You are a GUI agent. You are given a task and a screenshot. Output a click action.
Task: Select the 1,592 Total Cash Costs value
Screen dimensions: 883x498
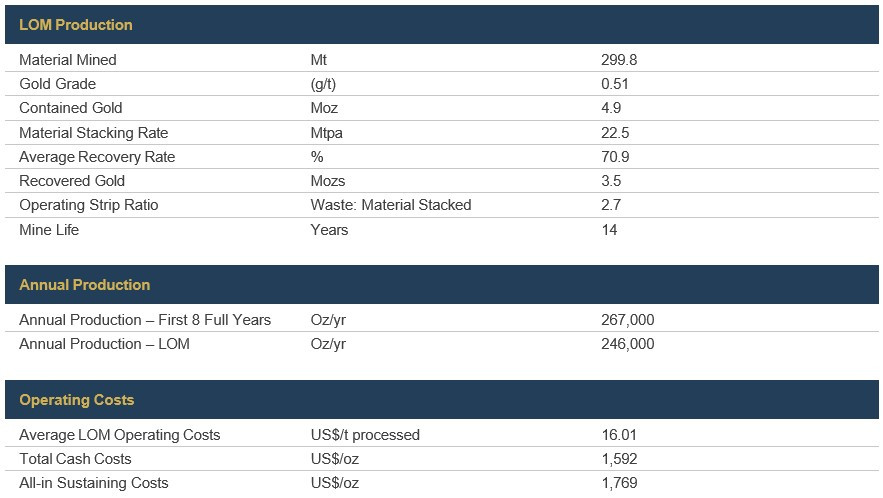[x=620, y=459]
